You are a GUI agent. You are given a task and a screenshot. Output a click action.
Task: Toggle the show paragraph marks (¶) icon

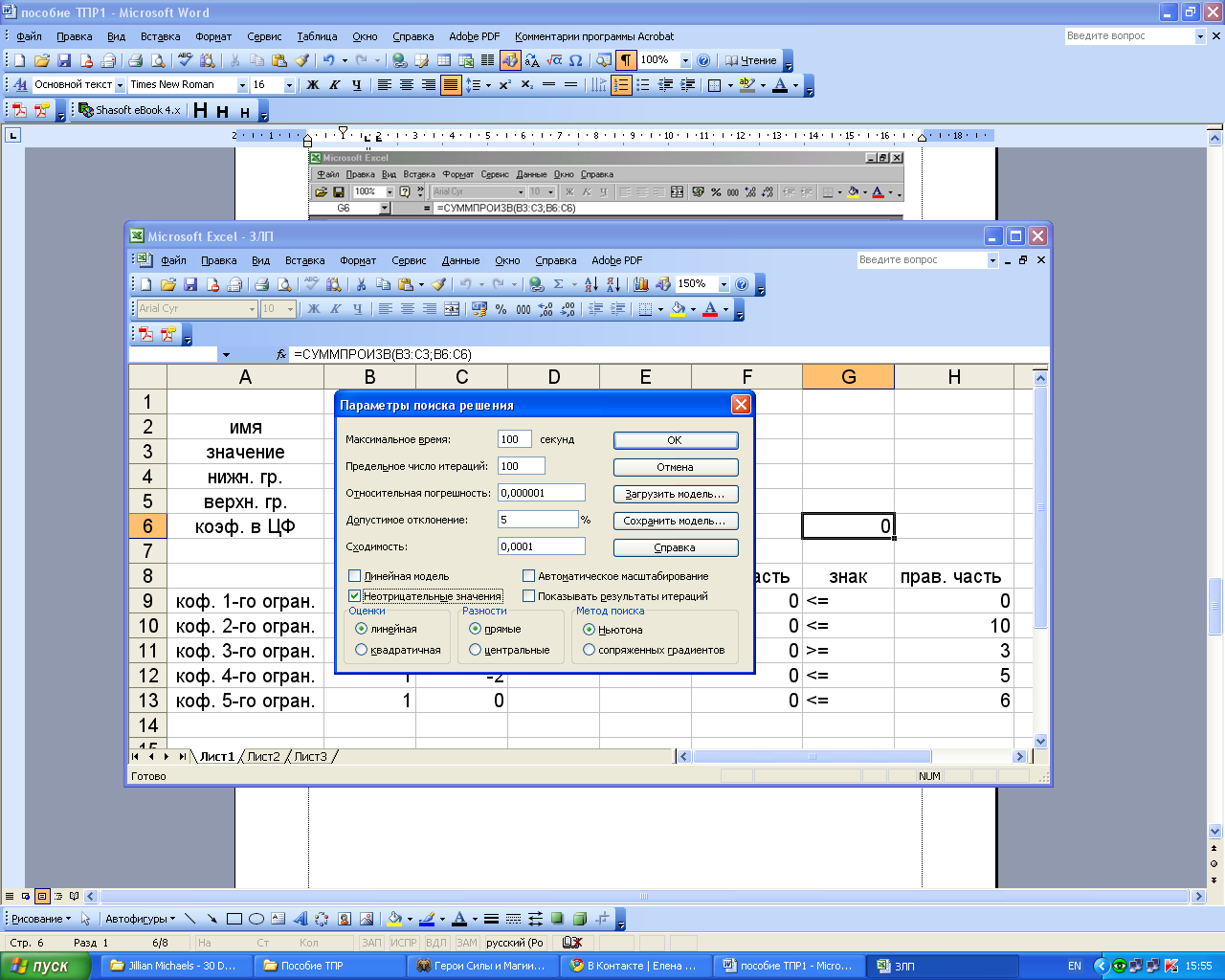(626, 60)
